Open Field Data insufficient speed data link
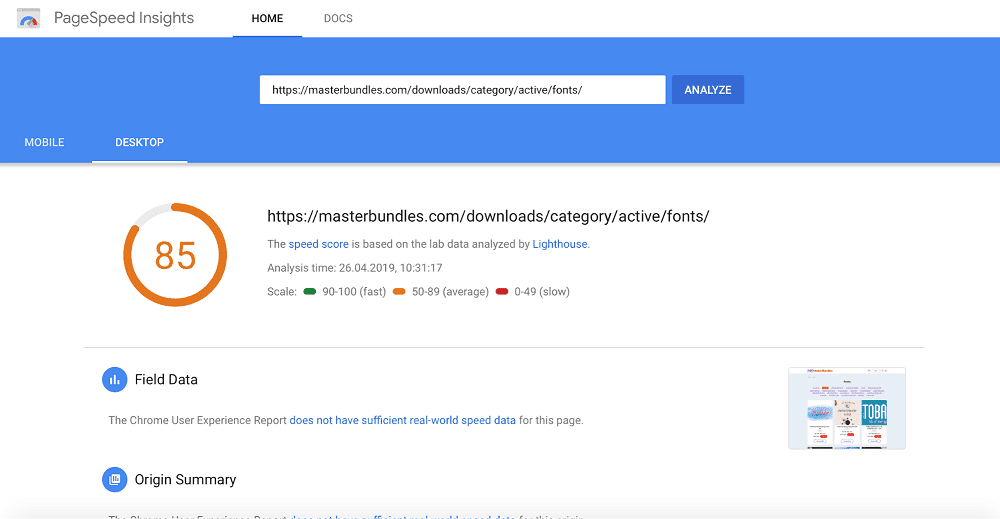 tap(402, 420)
